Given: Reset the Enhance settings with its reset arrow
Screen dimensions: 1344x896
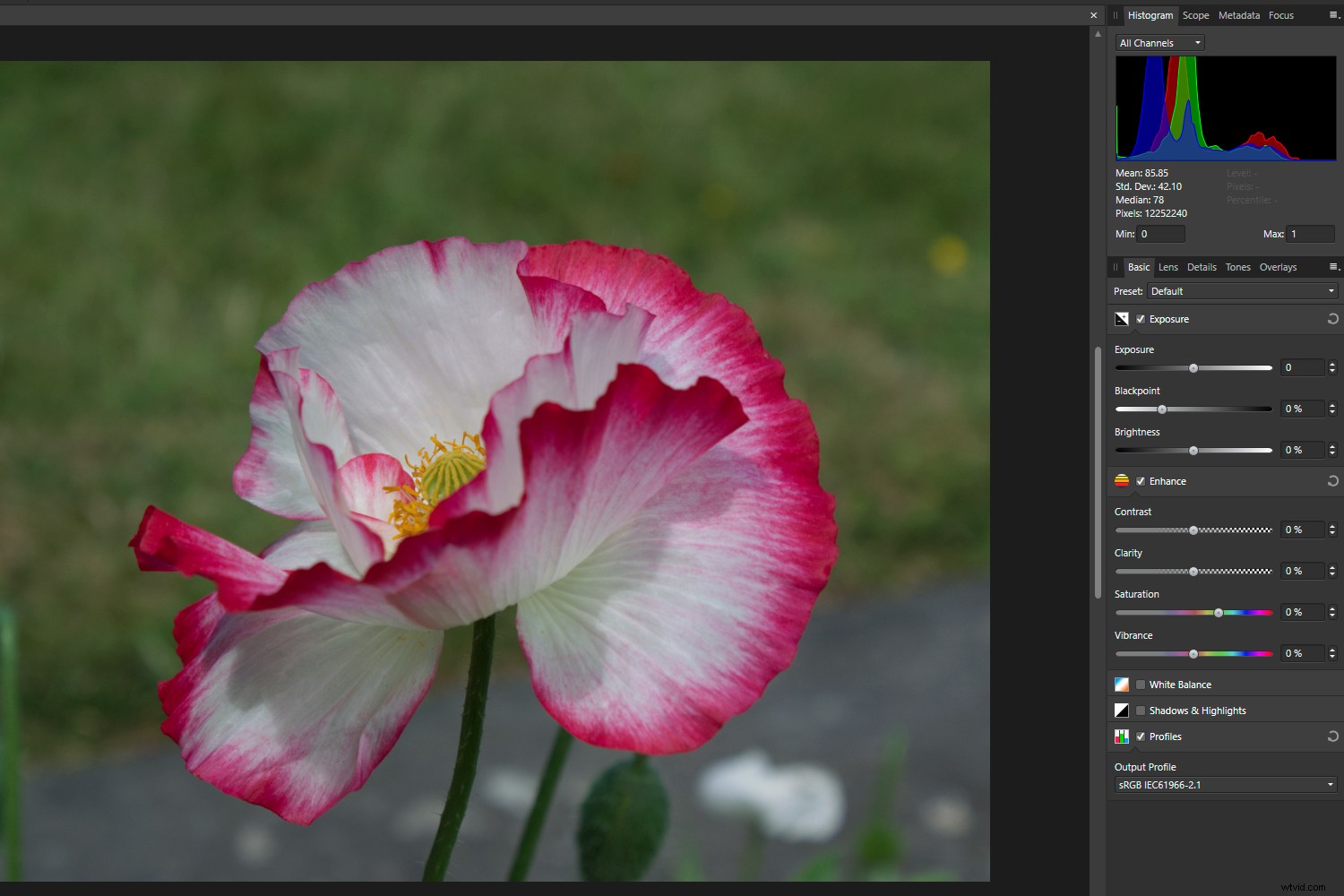Looking at the screenshot, I should point(1332,481).
